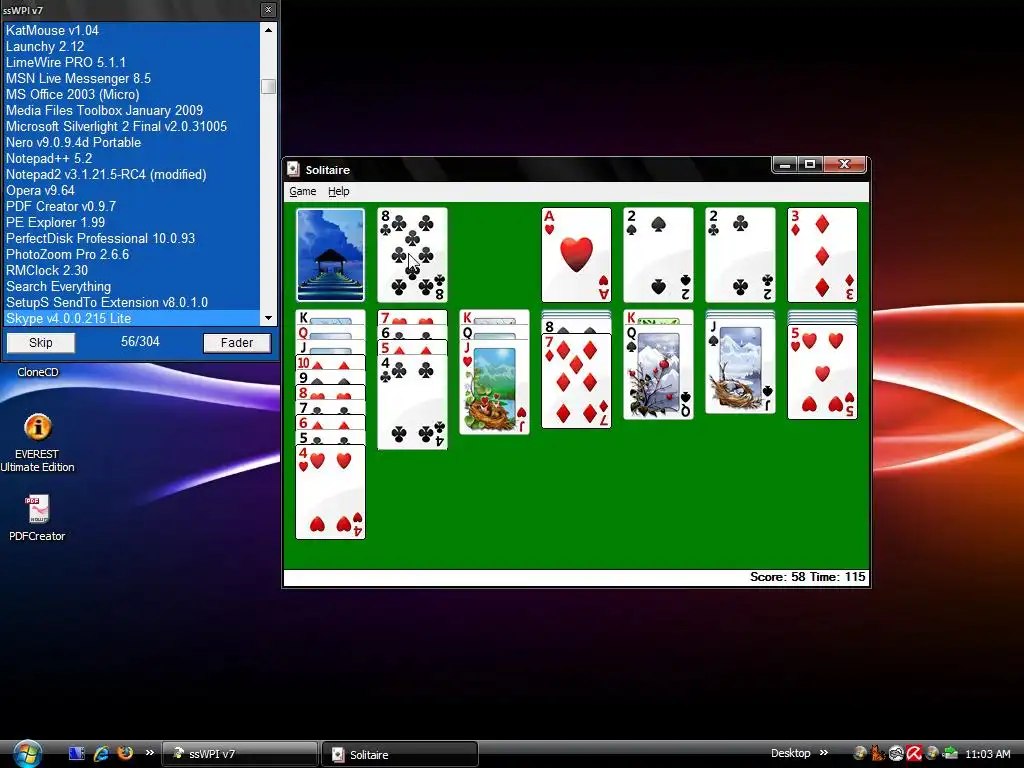Expand the Desktop toolbar chevron
The image size is (1024, 768).
[824, 753]
